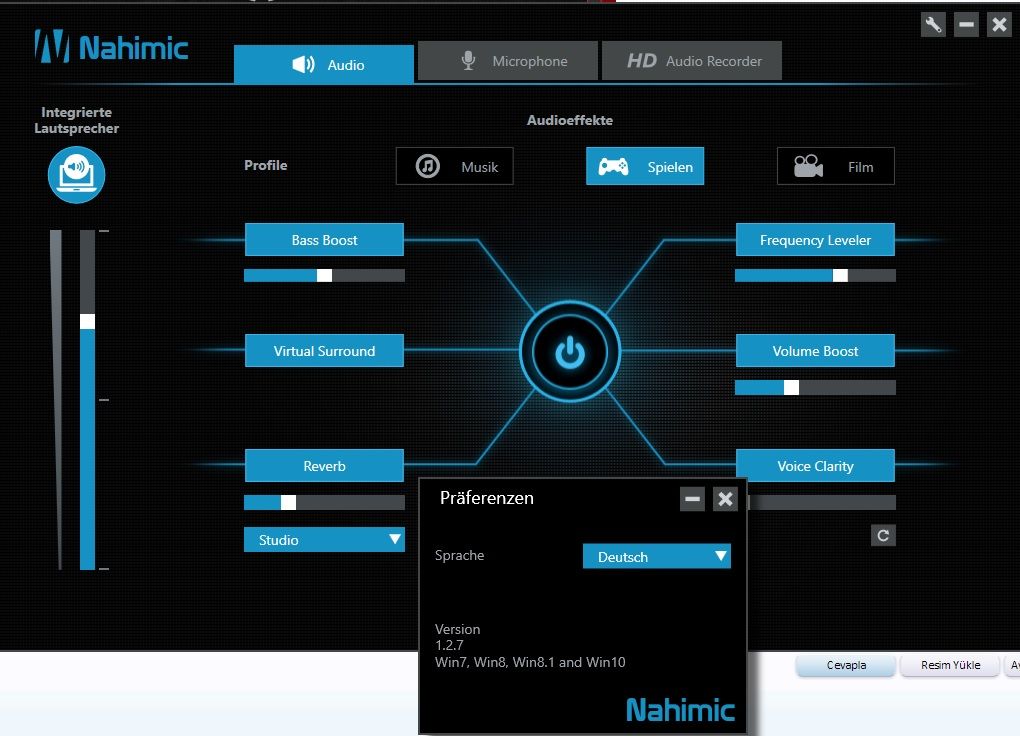Toggle the Volume Boost effect
Viewport: 1020px width, 736px height.
coord(815,351)
